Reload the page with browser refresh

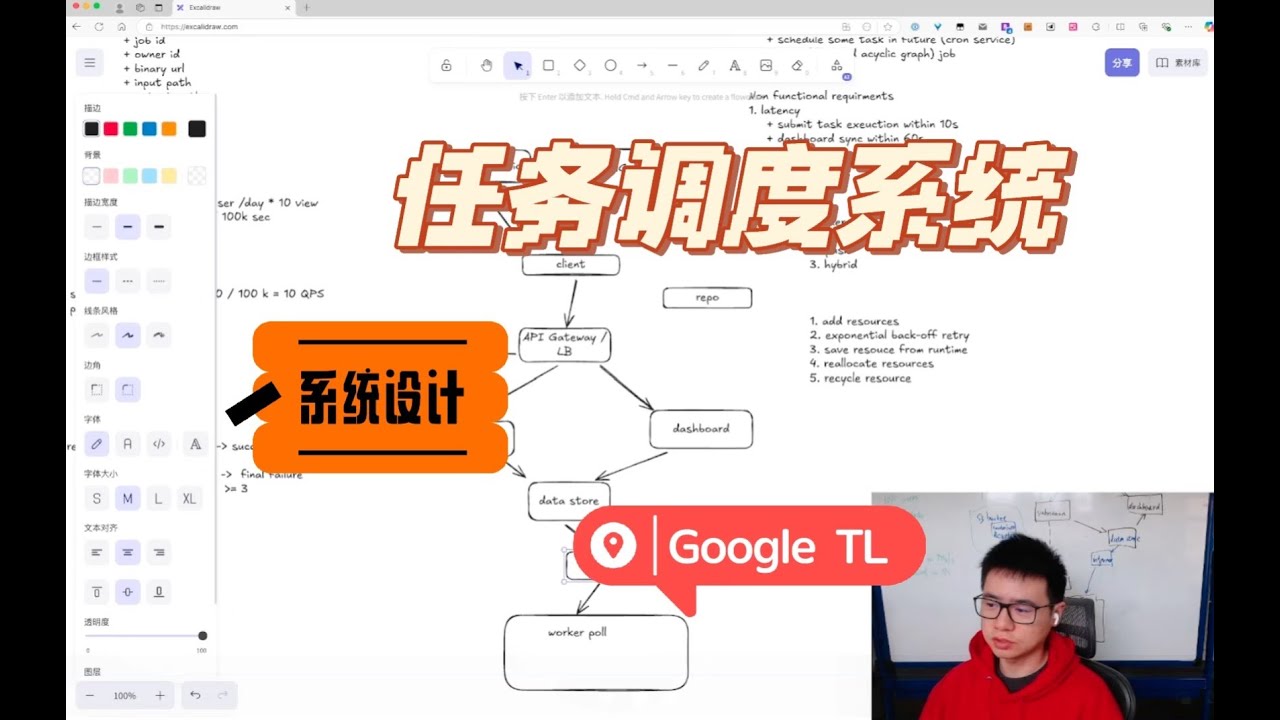pos(99,27)
